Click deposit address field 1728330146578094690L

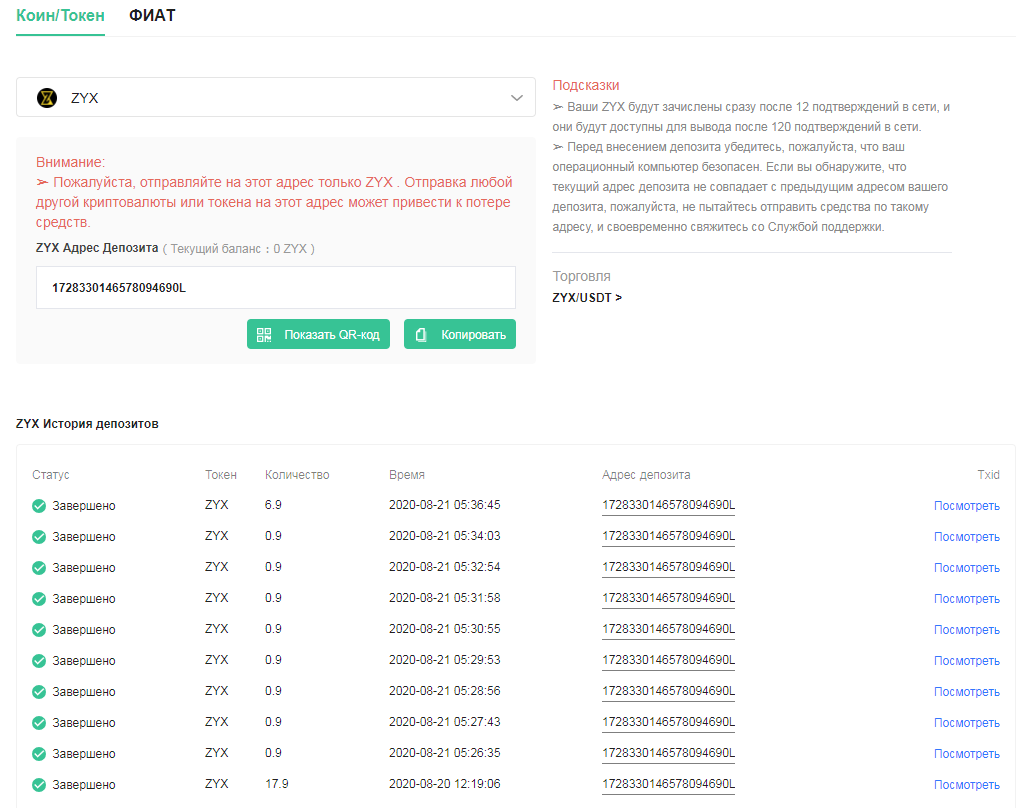[276, 287]
